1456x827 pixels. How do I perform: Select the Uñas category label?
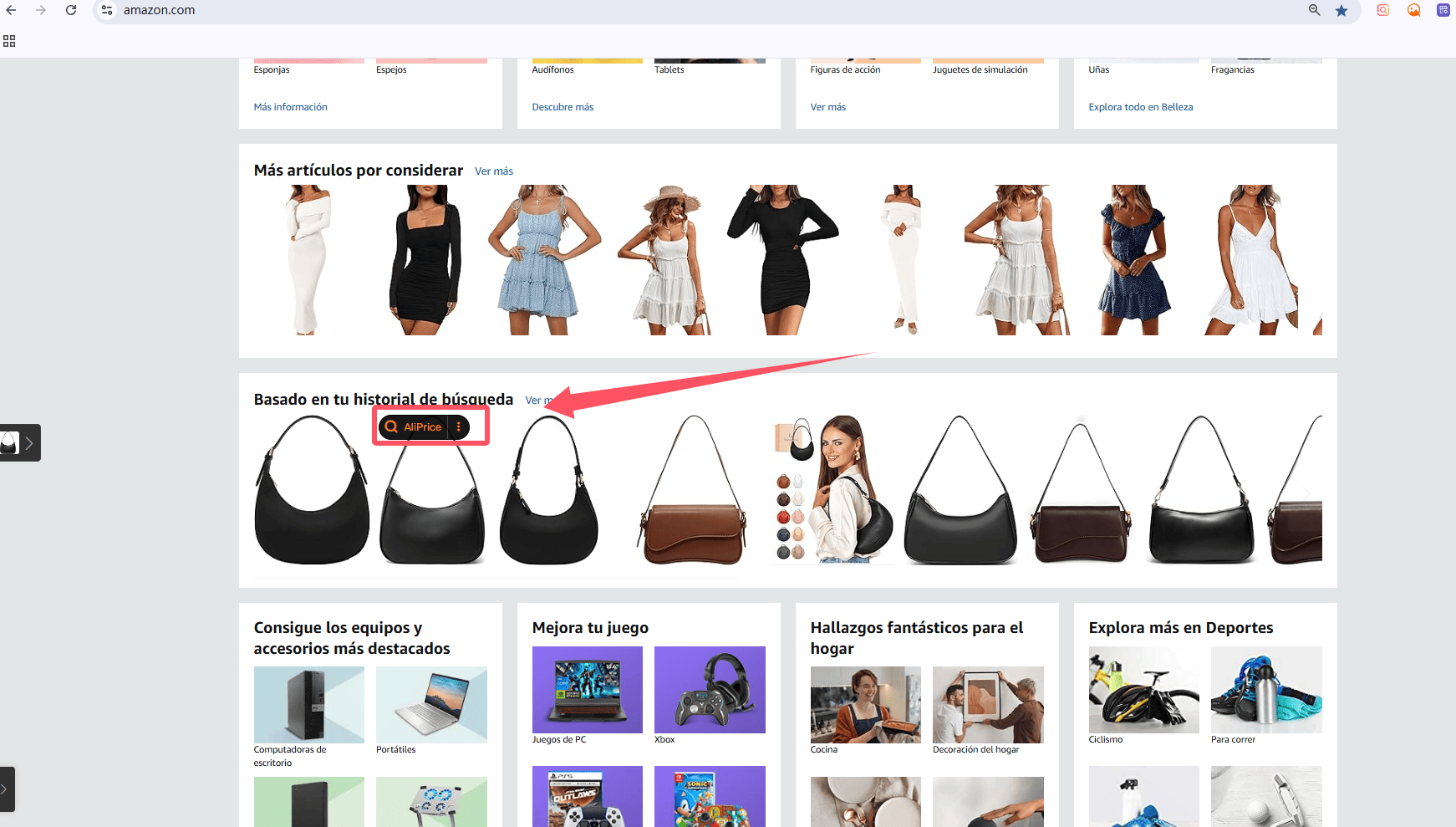(x=1098, y=69)
